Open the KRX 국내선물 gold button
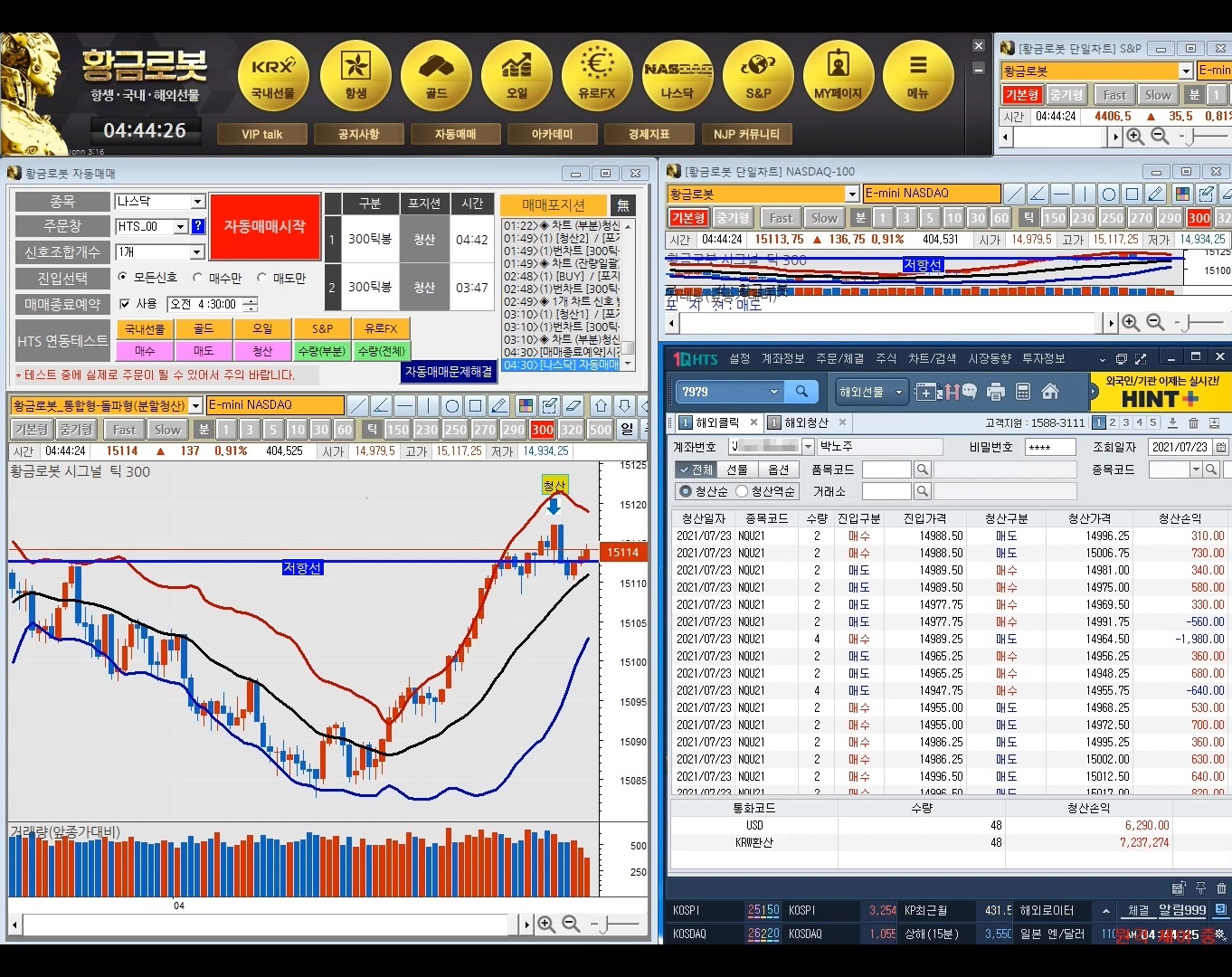Screen dimensions: 1232x977 pos(274,76)
